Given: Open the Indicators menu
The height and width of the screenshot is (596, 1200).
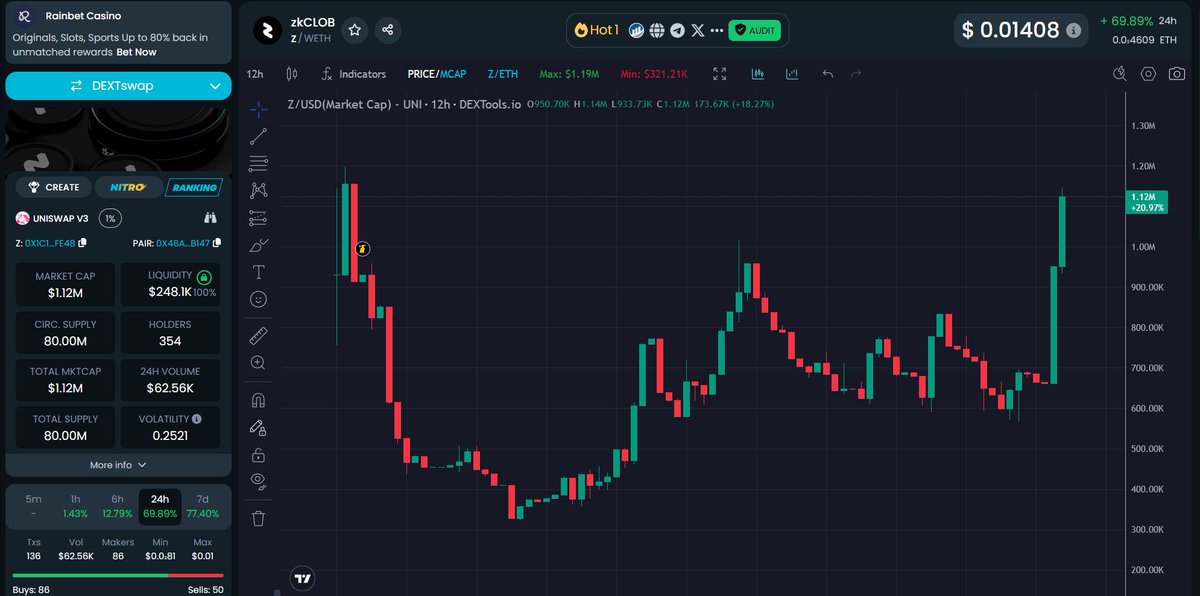Looking at the screenshot, I should pos(353,74).
